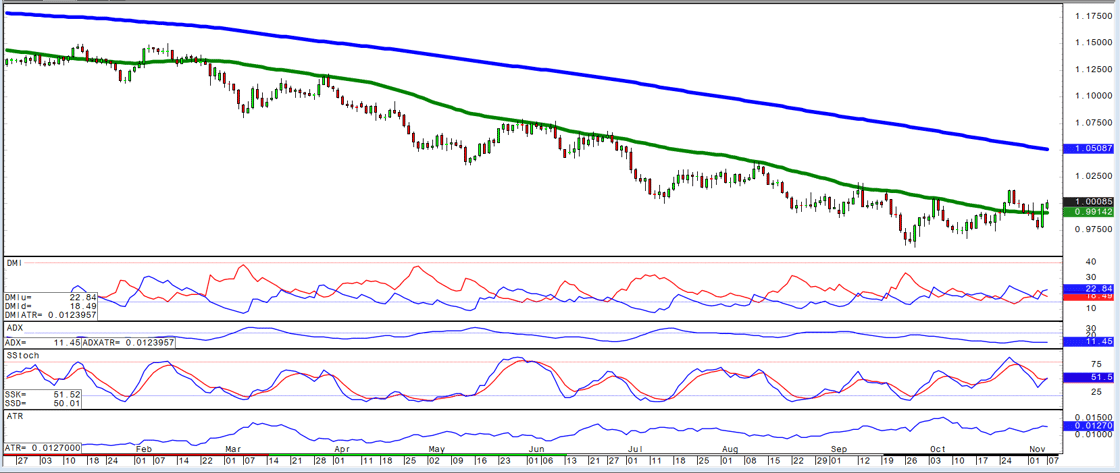Click the DMId= 18.49 readout
Viewport: 1120px width, 473px height.
tap(49, 306)
